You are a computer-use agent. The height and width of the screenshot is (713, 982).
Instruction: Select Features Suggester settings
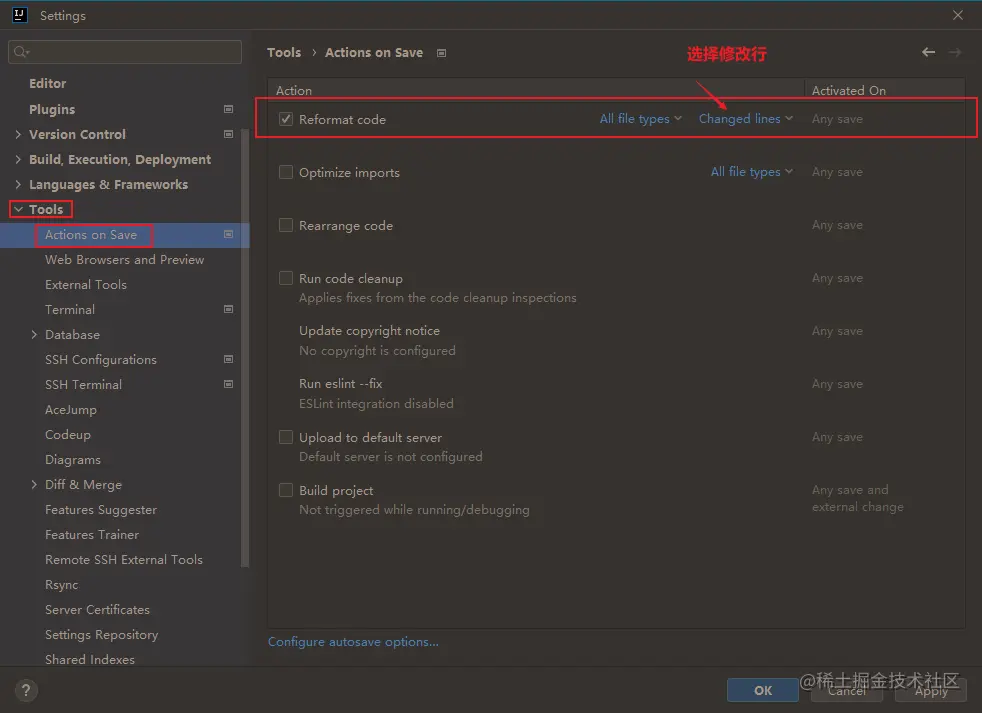[x=101, y=510]
